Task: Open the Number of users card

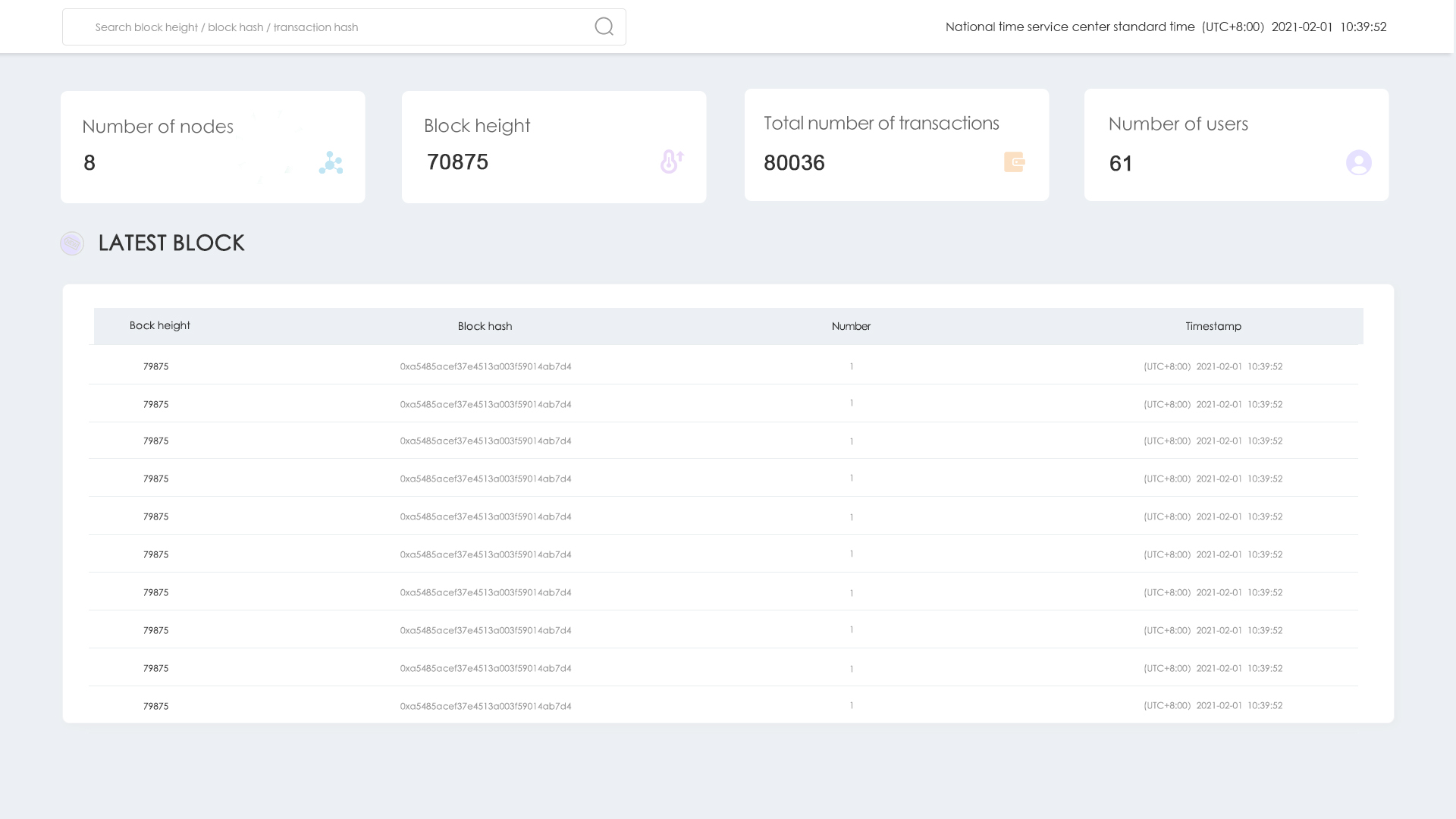Action: pos(1236,145)
